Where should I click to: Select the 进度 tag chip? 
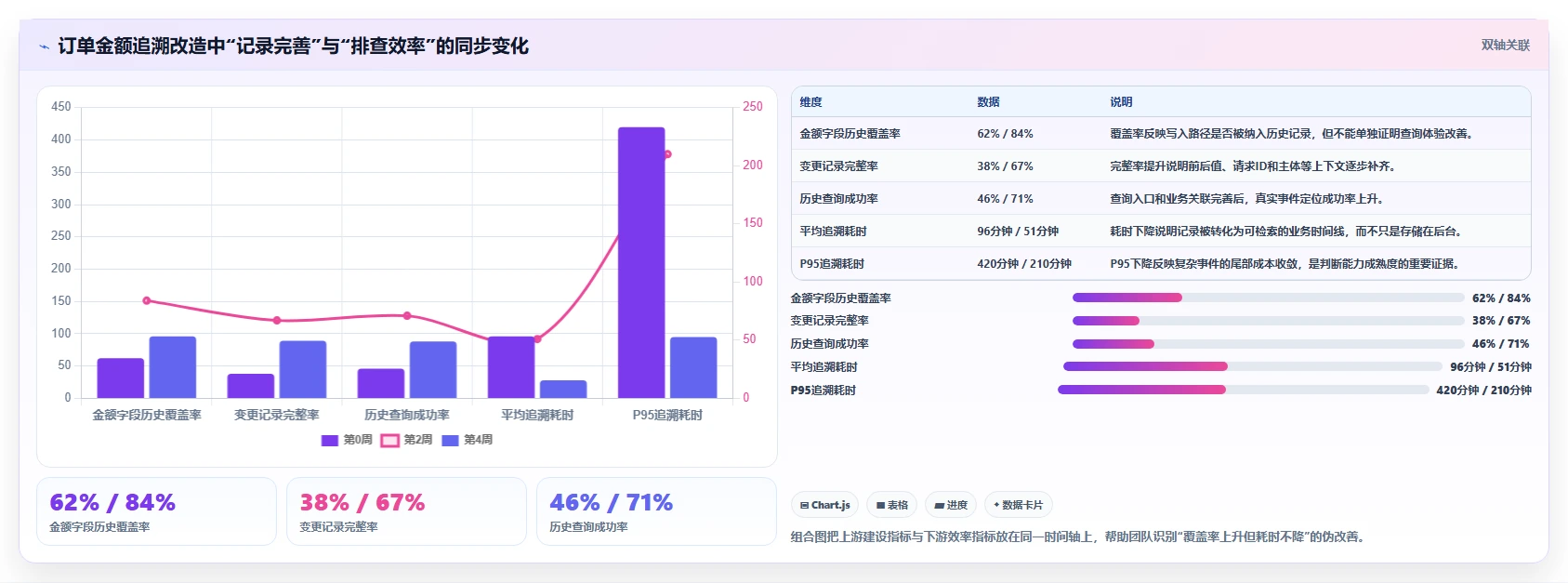click(x=951, y=505)
